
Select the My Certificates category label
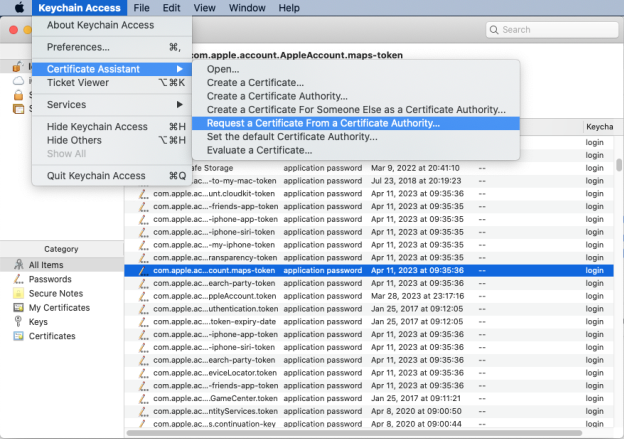coord(59,308)
